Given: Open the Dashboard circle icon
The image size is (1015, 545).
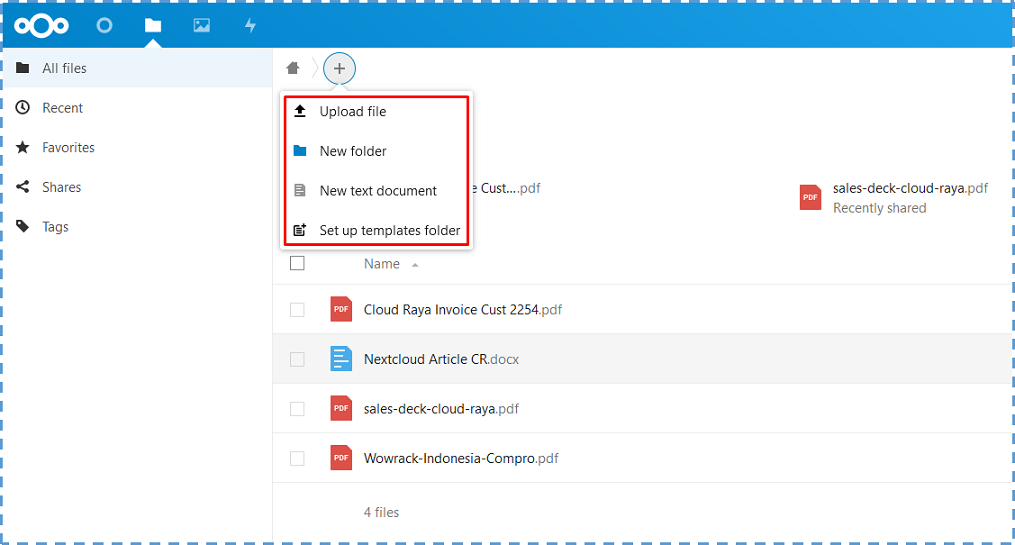Looking at the screenshot, I should (x=104, y=25).
